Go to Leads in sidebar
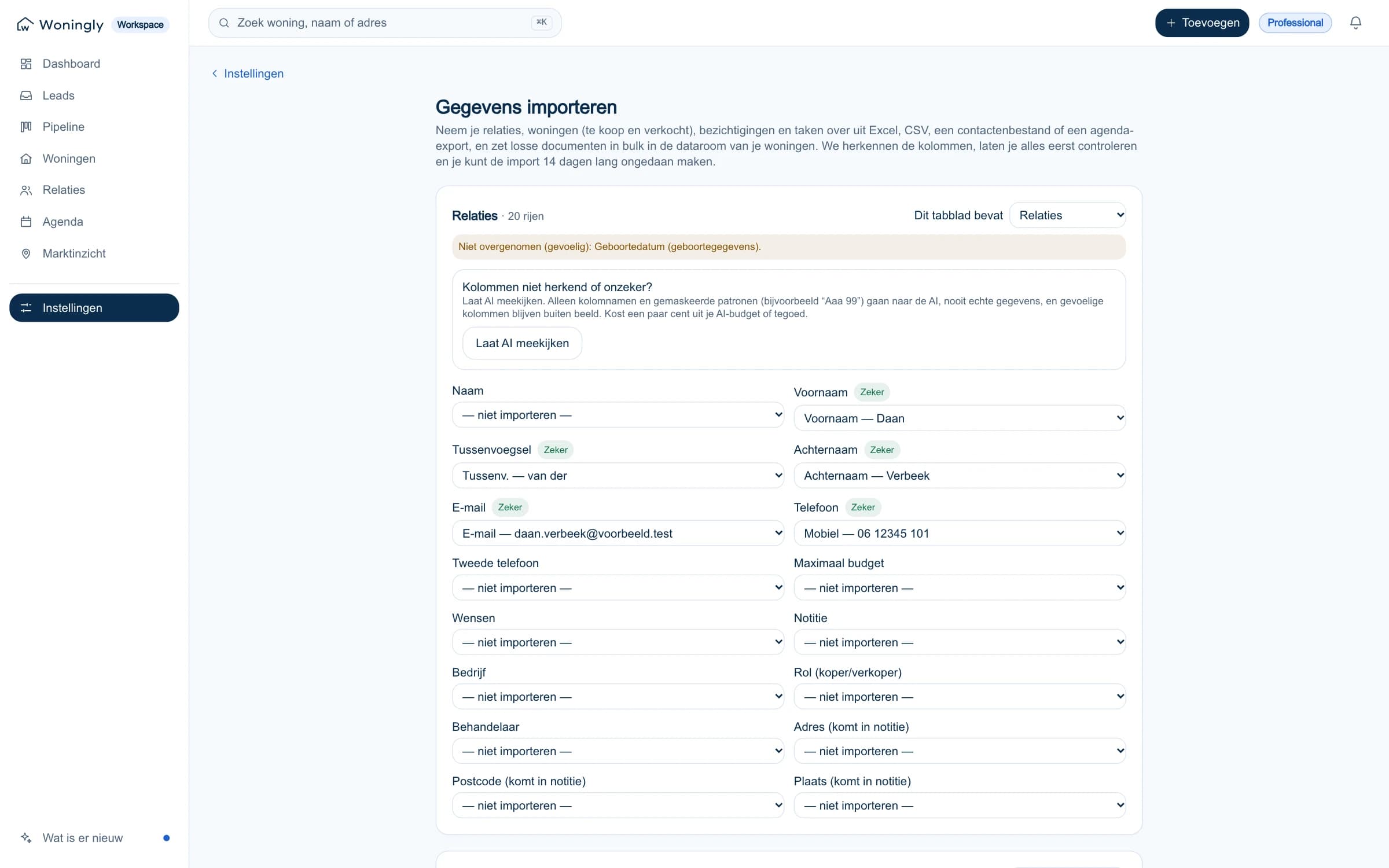This screenshot has width=1389, height=868. [94, 95]
